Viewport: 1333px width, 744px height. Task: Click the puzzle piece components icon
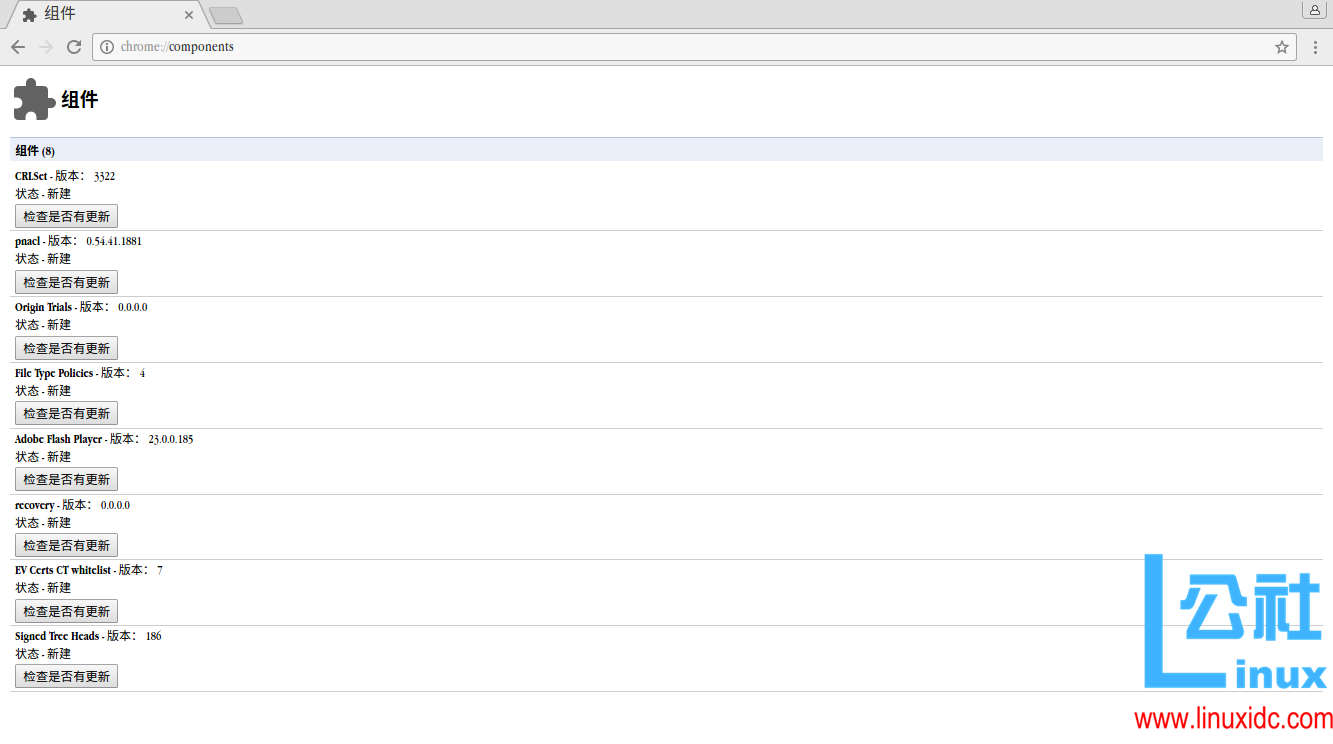pyautogui.click(x=34, y=99)
